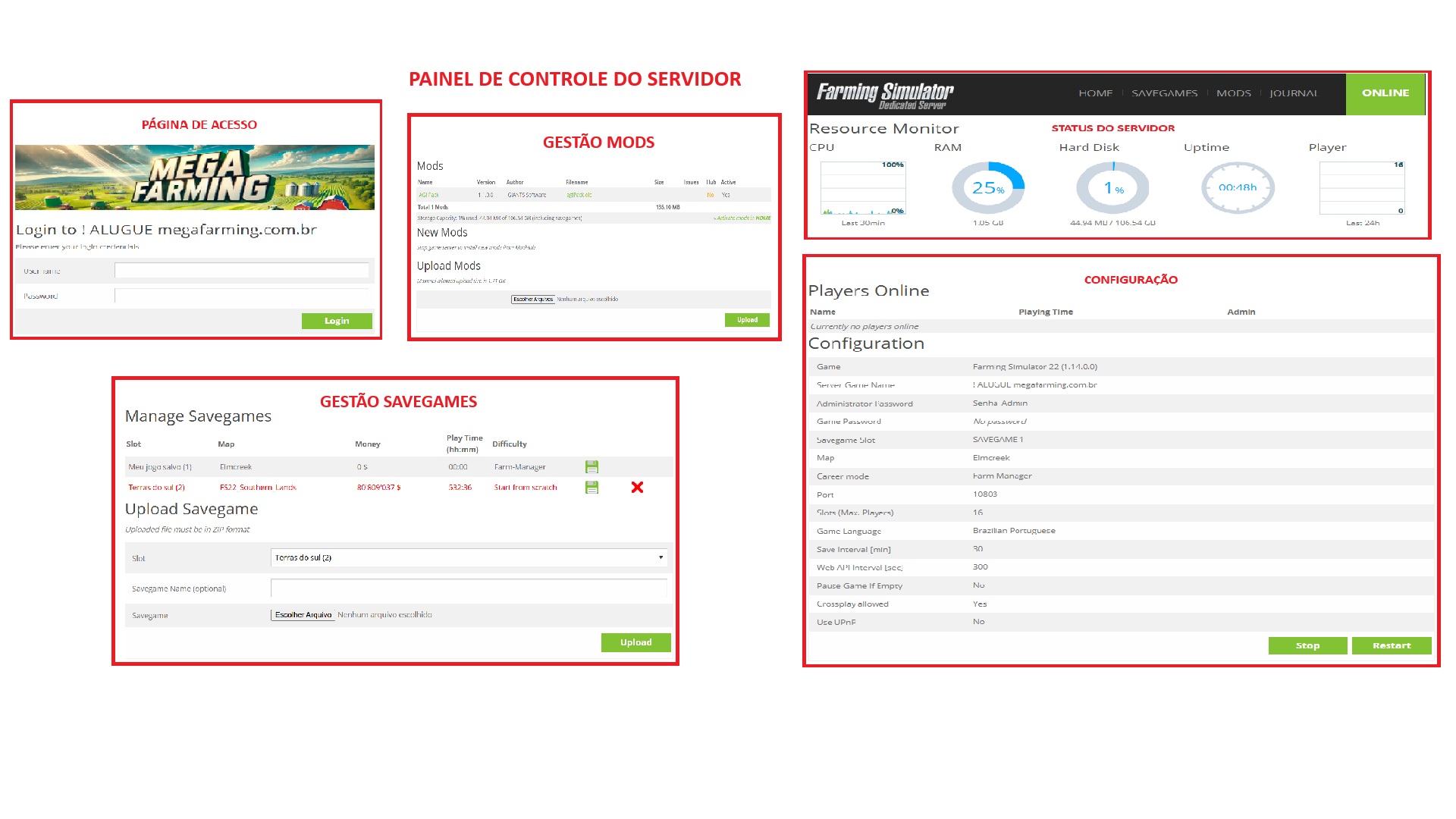This screenshot has height=819, width=1456.
Task: Click the Playing Time column header
Action: coord(1046,312)
